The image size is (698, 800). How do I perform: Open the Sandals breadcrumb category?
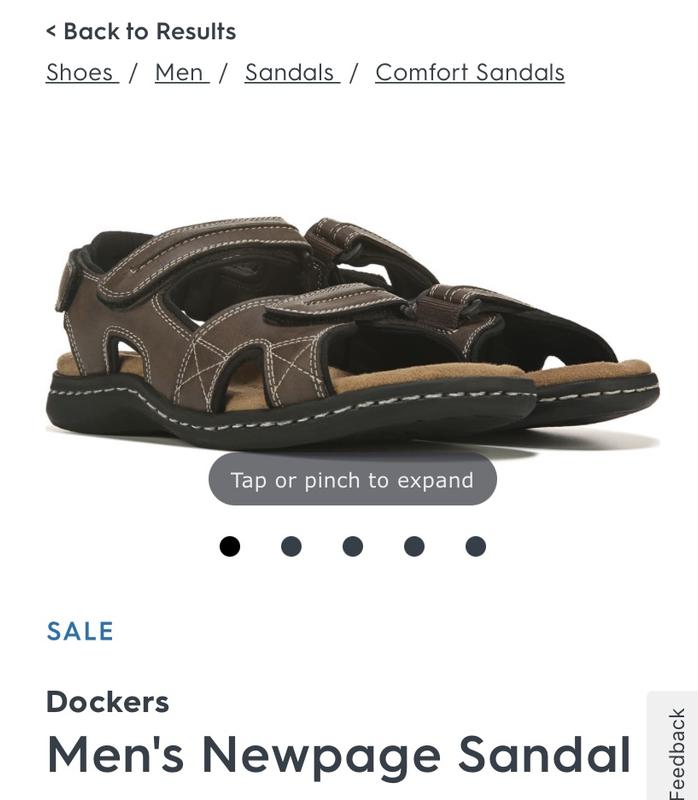click(292, 72)
